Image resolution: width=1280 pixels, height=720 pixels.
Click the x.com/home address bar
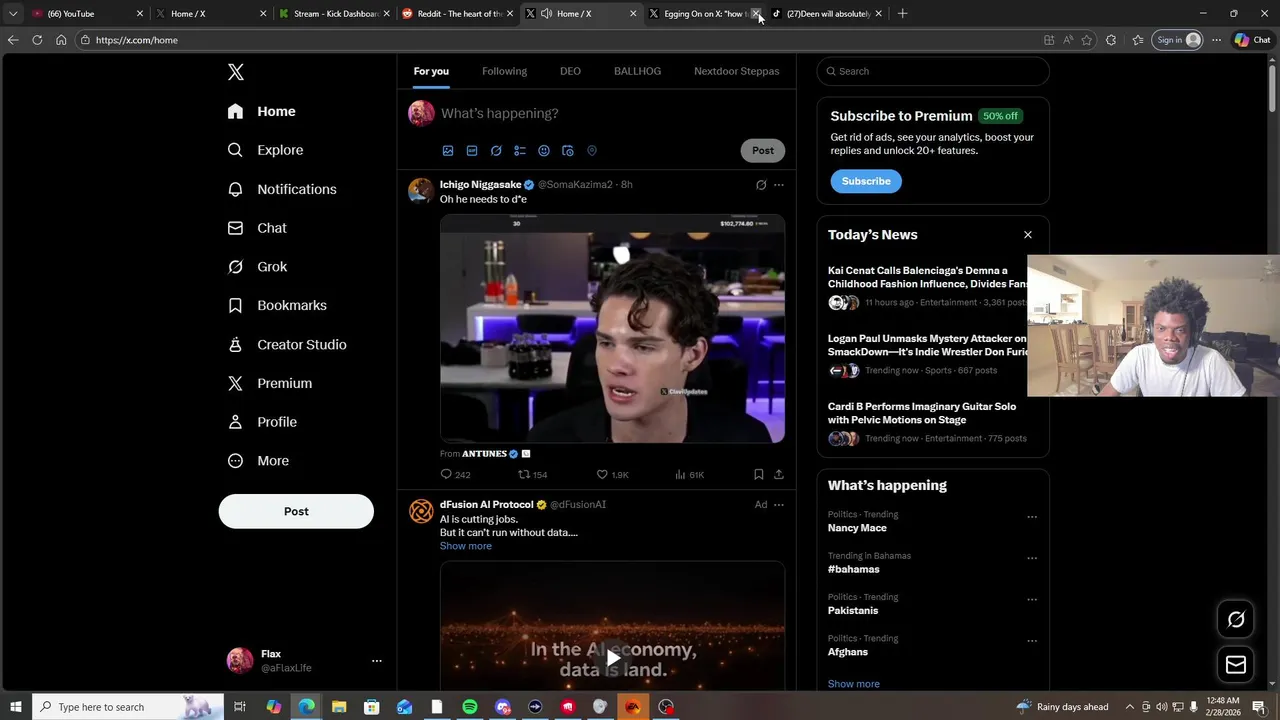click(x=560, y=40)
